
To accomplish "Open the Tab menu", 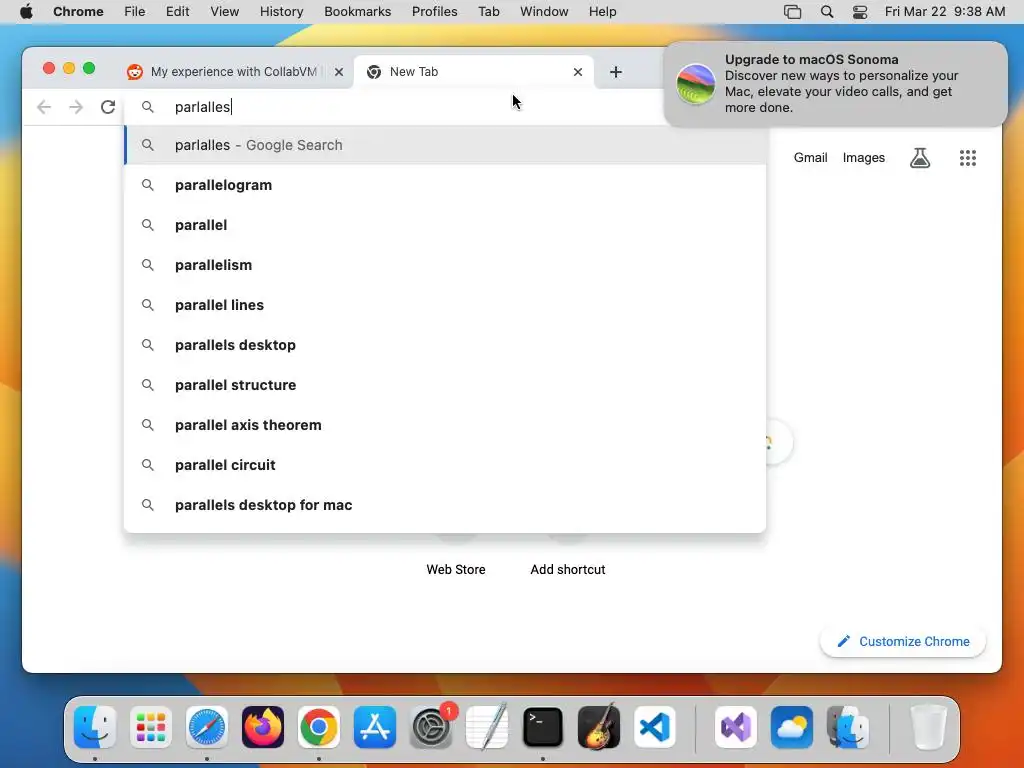I will pos(488,12).
